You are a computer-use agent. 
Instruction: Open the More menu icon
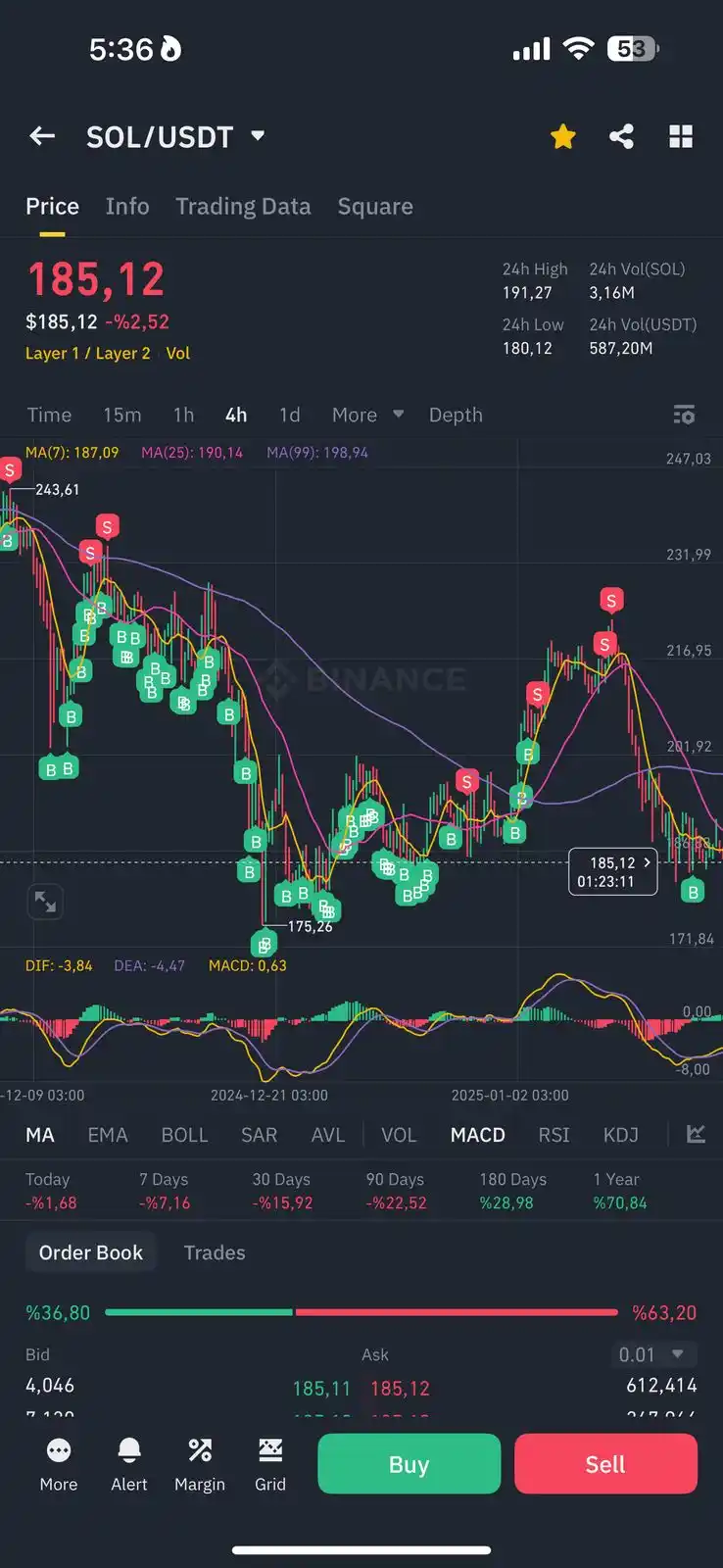click(59, 1464)
